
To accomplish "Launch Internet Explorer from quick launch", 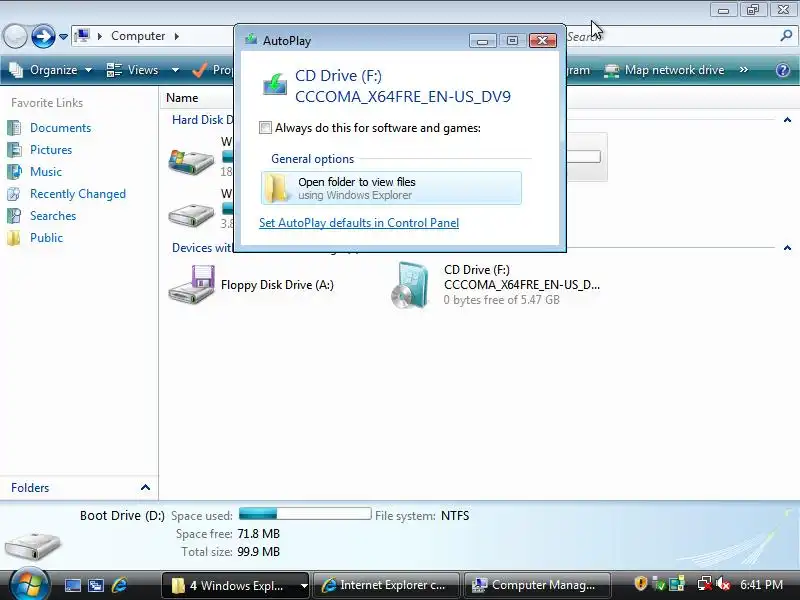I will click(x=119, y=585).
